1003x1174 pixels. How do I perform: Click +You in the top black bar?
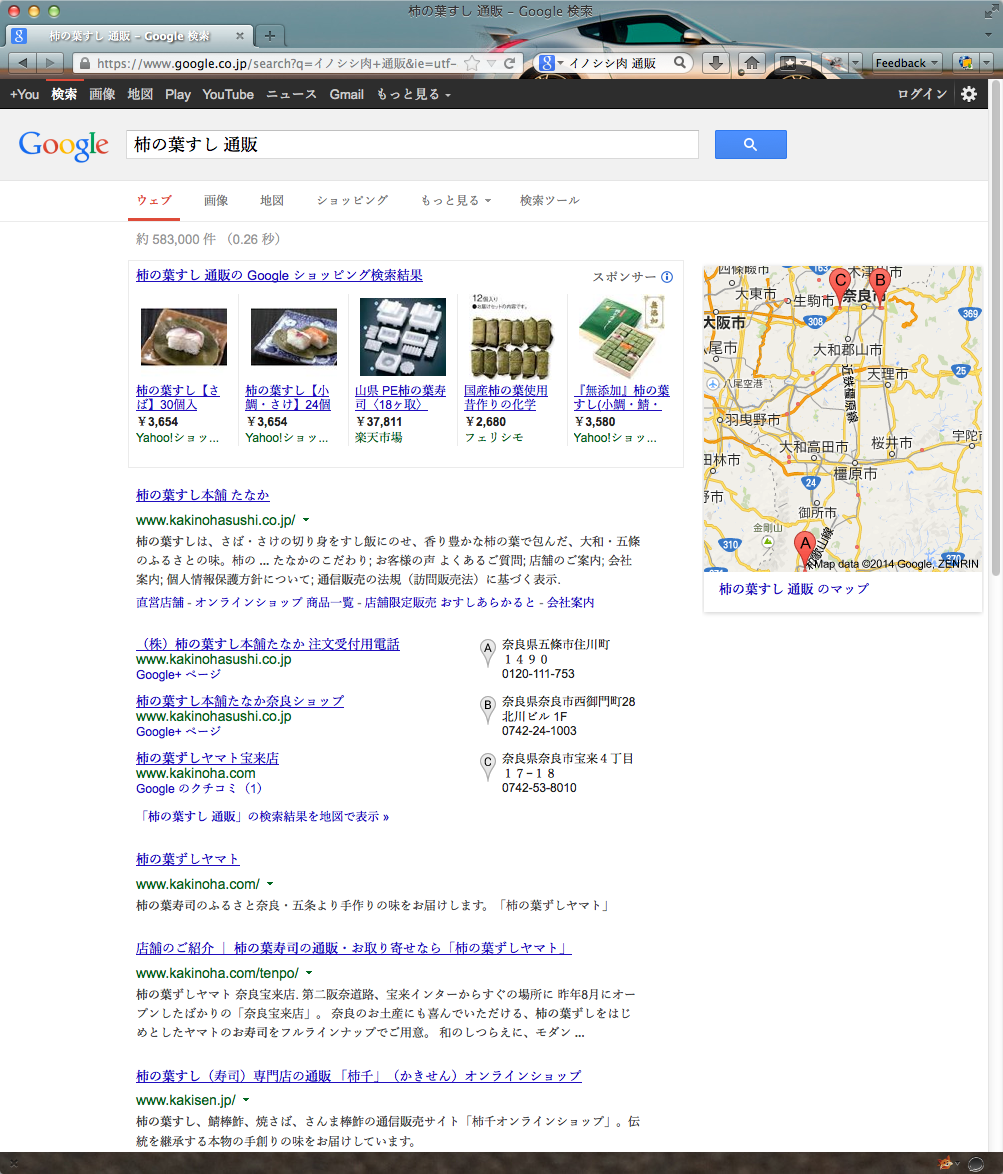tap(24, 94)
